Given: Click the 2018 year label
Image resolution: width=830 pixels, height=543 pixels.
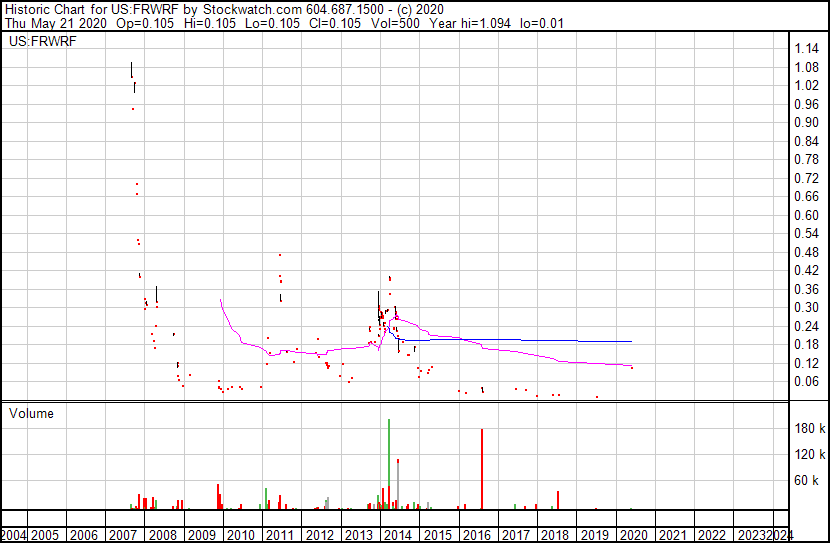Looking at the screenshot, I should coord(555,535).
